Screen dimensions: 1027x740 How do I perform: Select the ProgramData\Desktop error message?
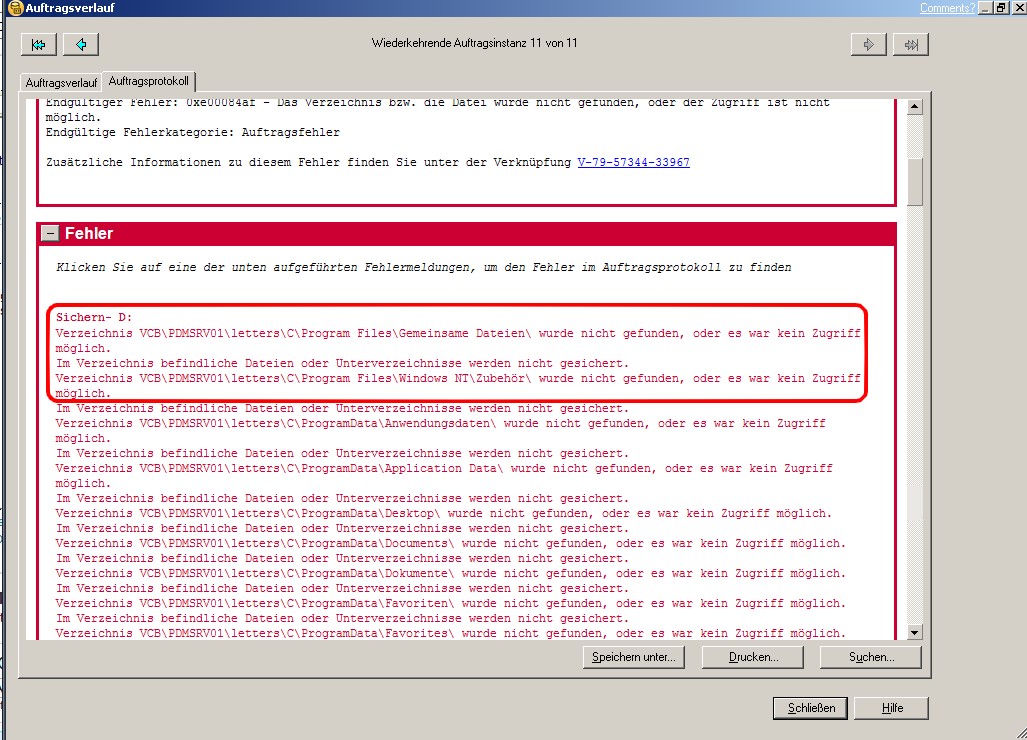coord(442,513)
